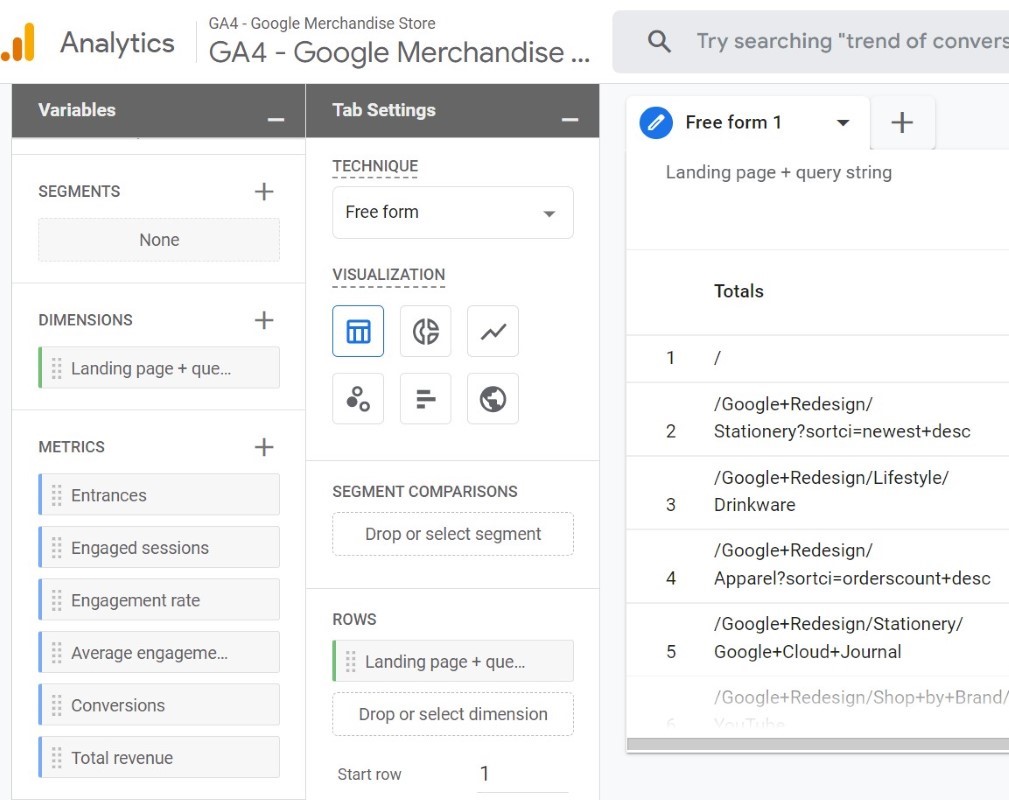Image resolution: width=1009 pixels, height=800 pixels.
Task: Open the GA4 Google Merchandise property selector
Action: coord(399,53)
